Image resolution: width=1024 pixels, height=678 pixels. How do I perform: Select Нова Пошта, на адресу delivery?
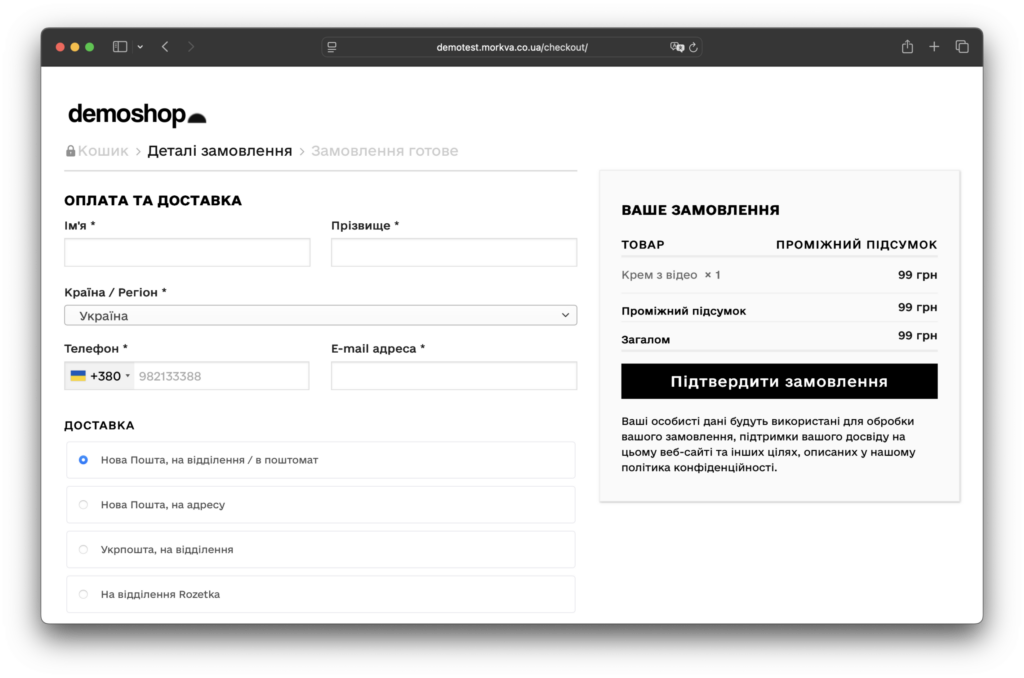[x=321, y=505]
